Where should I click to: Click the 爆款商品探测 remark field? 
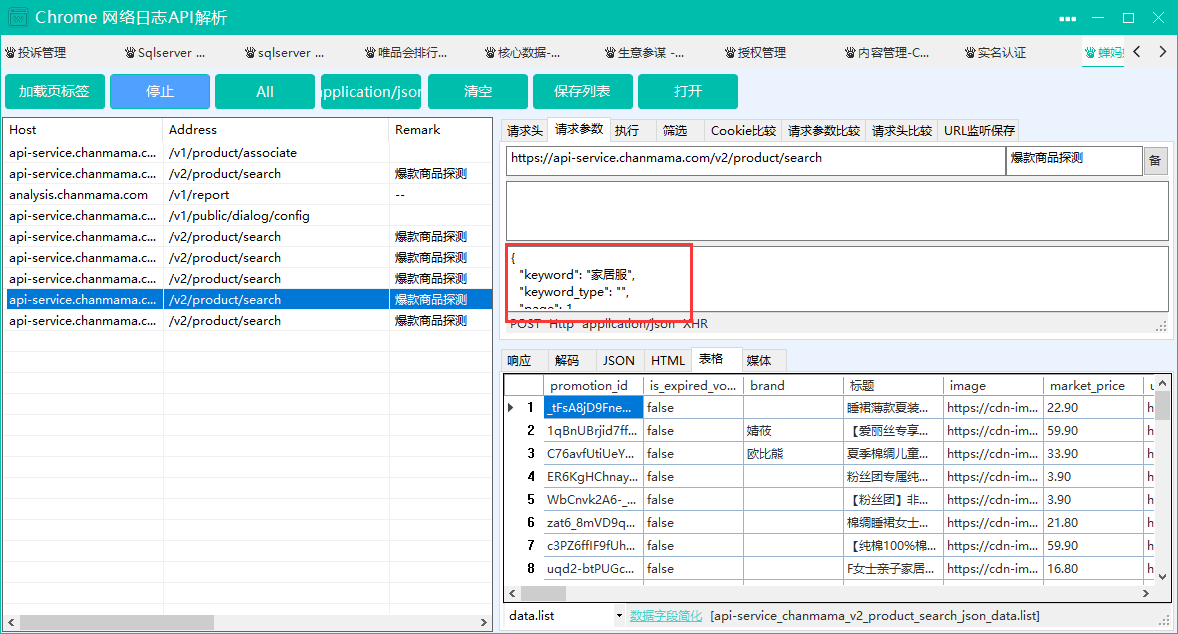coord(1074,161)
